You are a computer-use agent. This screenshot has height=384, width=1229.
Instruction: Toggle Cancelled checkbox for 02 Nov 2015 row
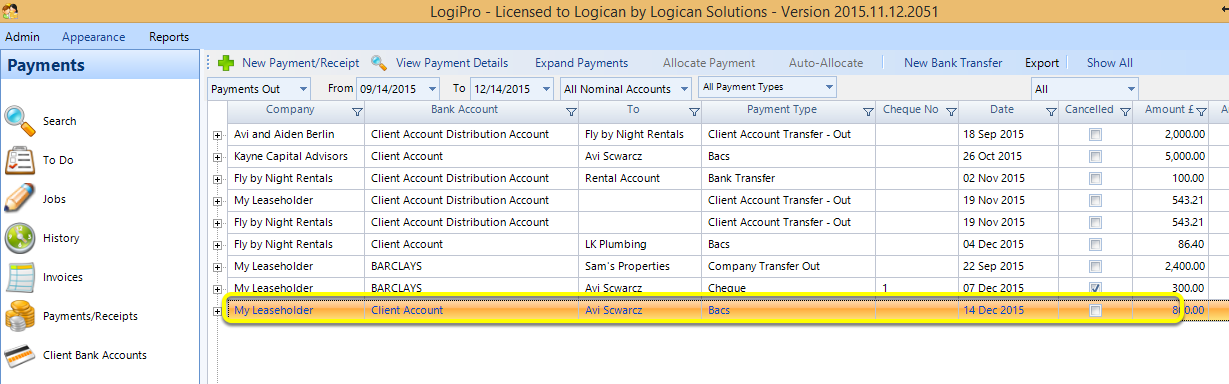click(1095, 178)
